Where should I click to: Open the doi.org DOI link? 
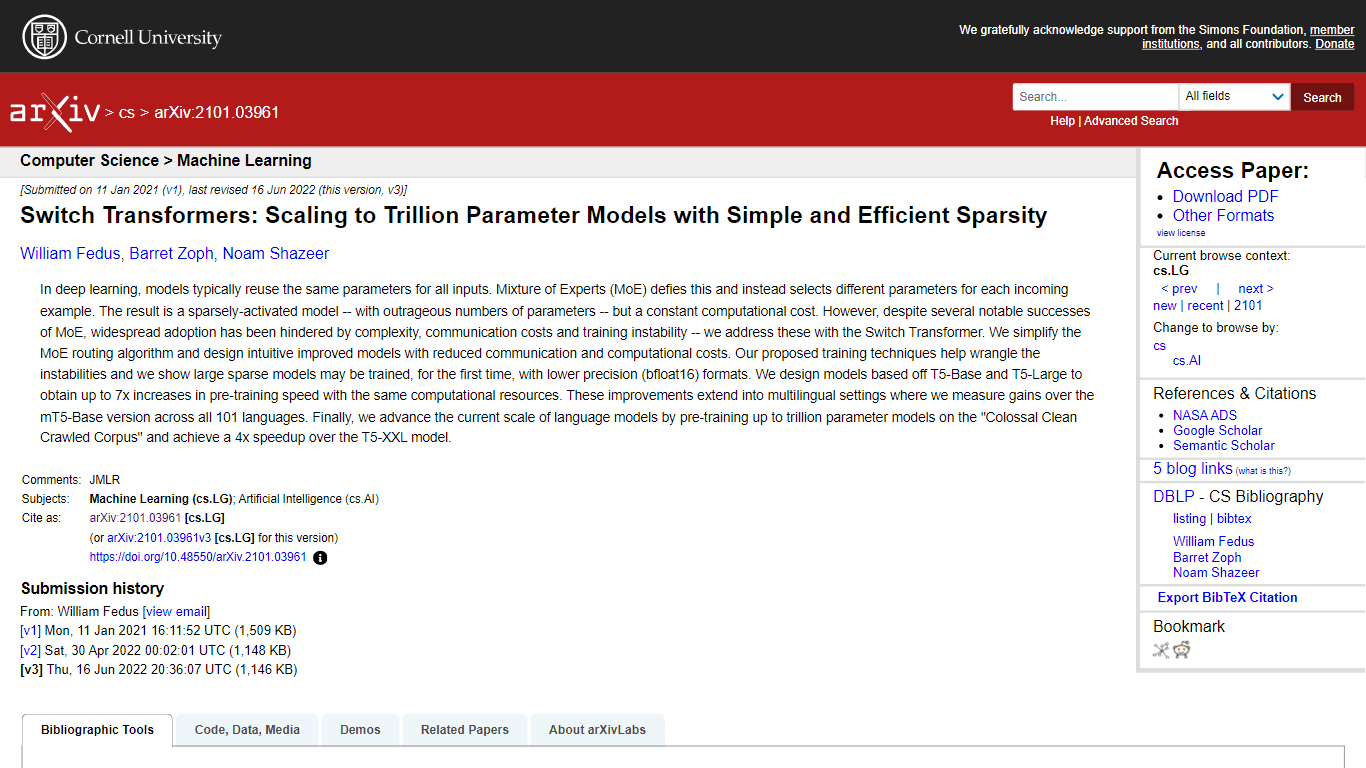point(198,557)
